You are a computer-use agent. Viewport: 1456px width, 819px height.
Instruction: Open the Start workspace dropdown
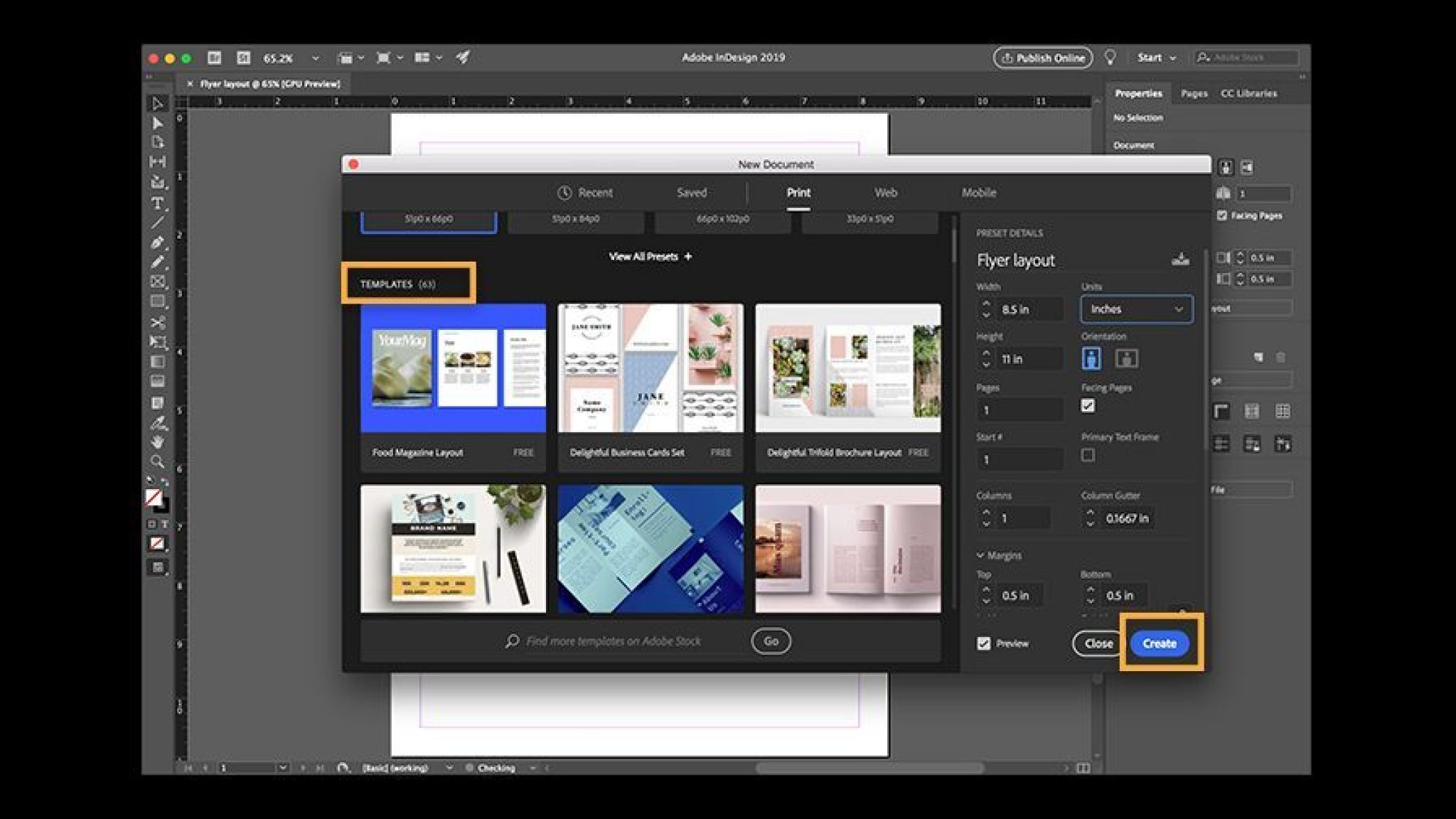pyautogui.click(x=1155, y=58)
